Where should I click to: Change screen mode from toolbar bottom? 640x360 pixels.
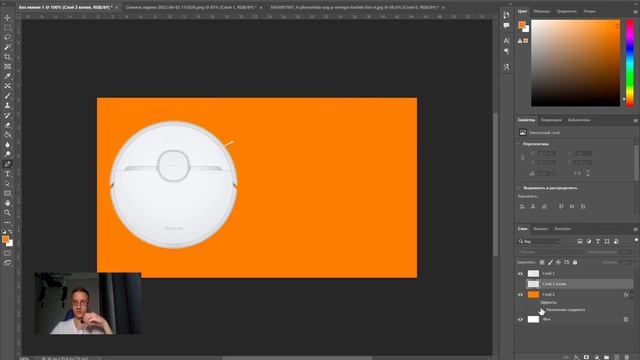pyautogui.click(x=7, y=263)
